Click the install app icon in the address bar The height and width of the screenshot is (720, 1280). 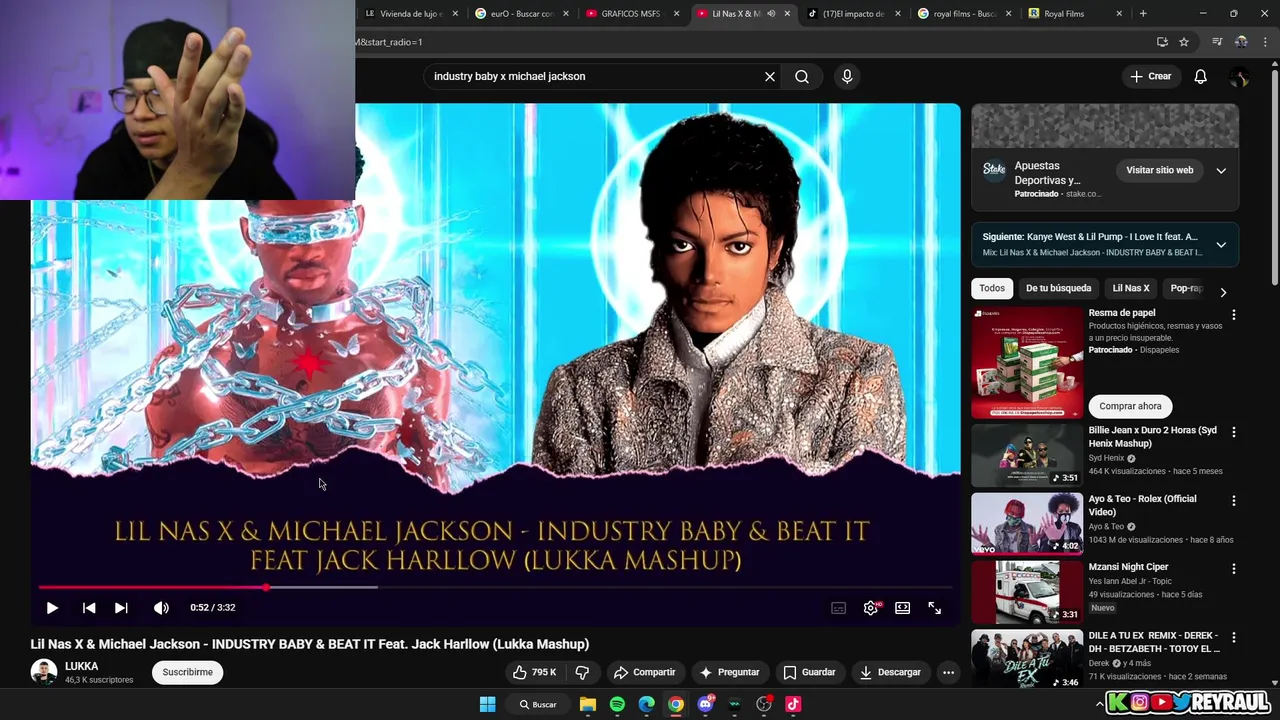point(1162,42)
